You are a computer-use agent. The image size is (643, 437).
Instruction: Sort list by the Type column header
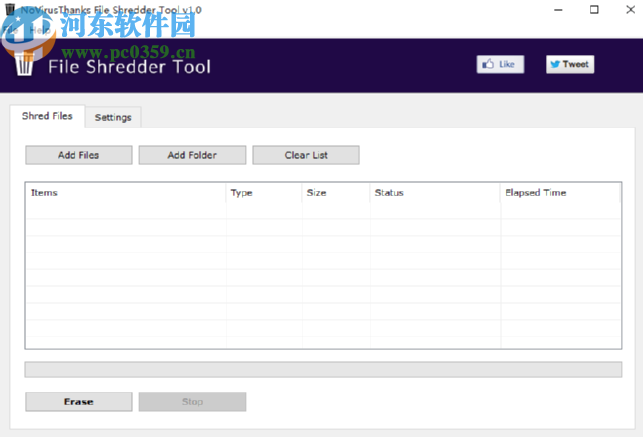[x=264, y=193]
